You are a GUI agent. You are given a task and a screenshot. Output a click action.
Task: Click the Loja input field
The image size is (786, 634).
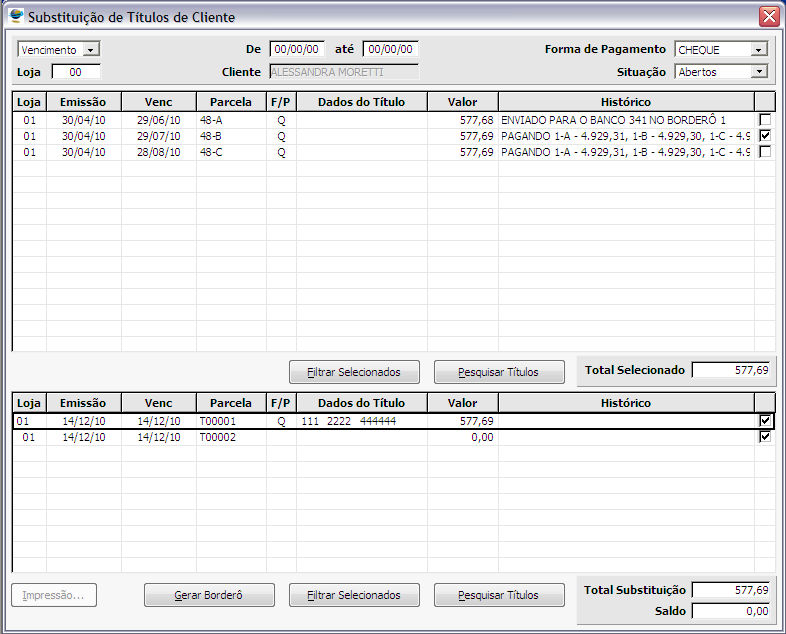point(76,72)
